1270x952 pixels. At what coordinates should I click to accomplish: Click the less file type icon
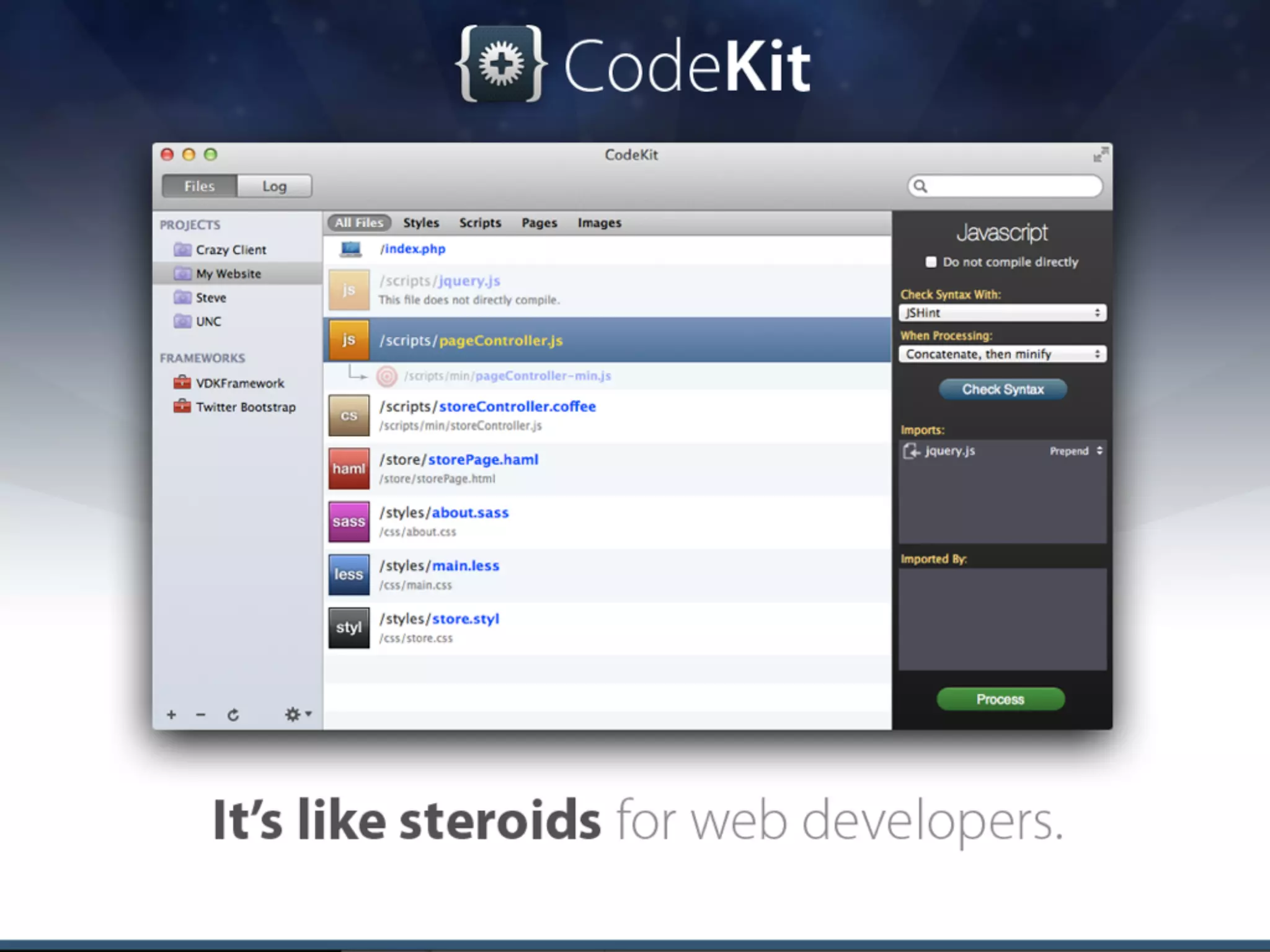pyautogui.click(x=349, y=575)
